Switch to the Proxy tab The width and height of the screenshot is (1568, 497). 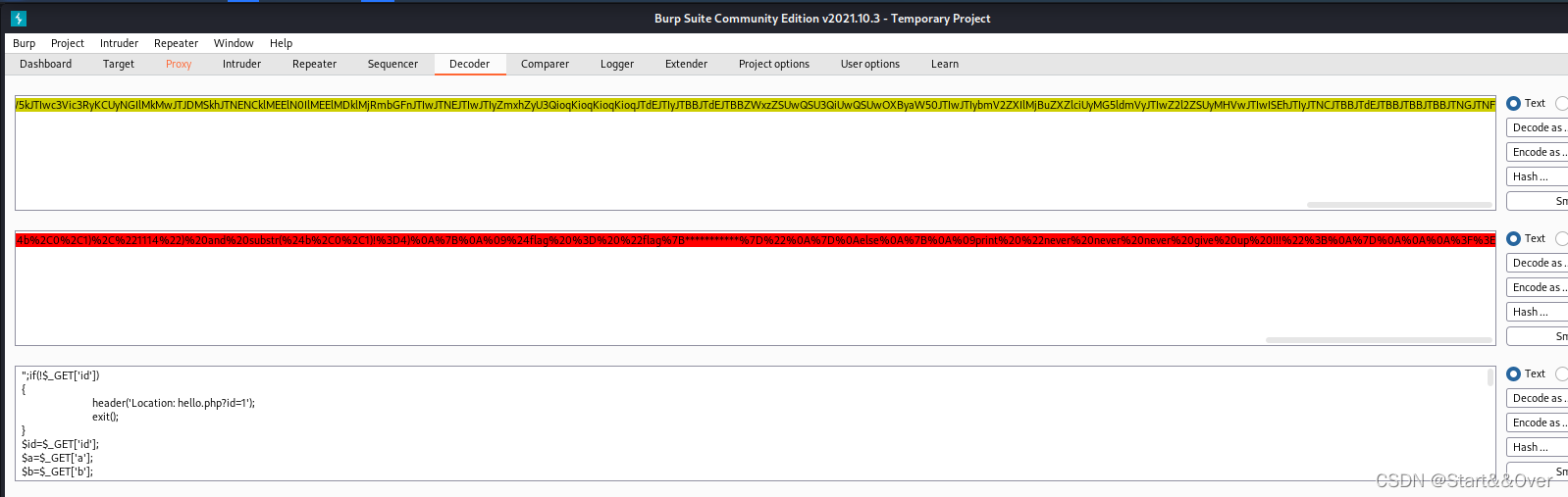179,64
